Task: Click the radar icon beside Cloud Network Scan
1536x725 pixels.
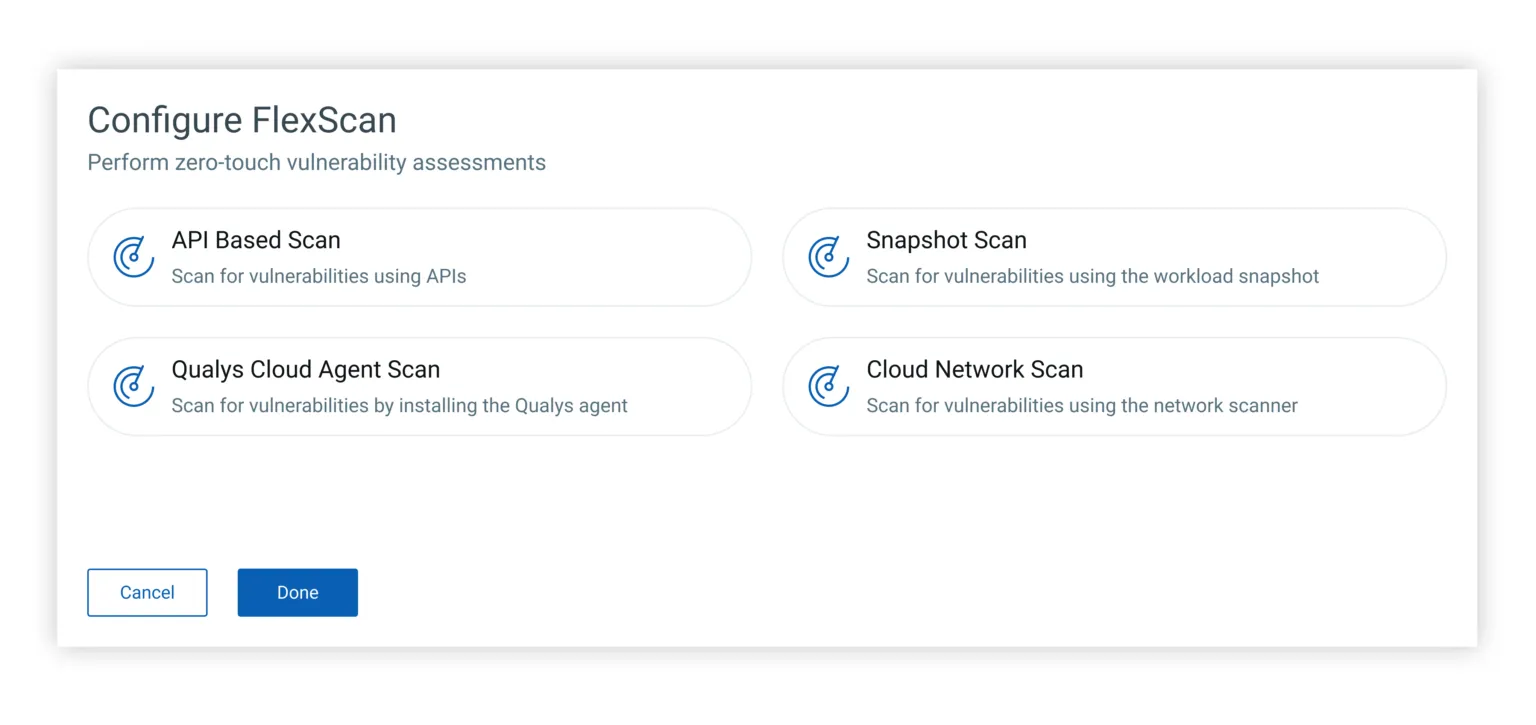Action: [x=828, y=386]
